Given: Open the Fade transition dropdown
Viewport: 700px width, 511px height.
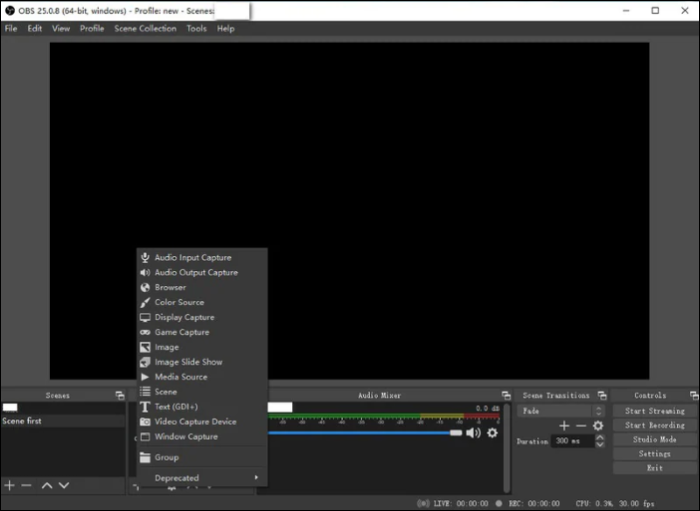Looking at the screenshot, I should (560, 411).
